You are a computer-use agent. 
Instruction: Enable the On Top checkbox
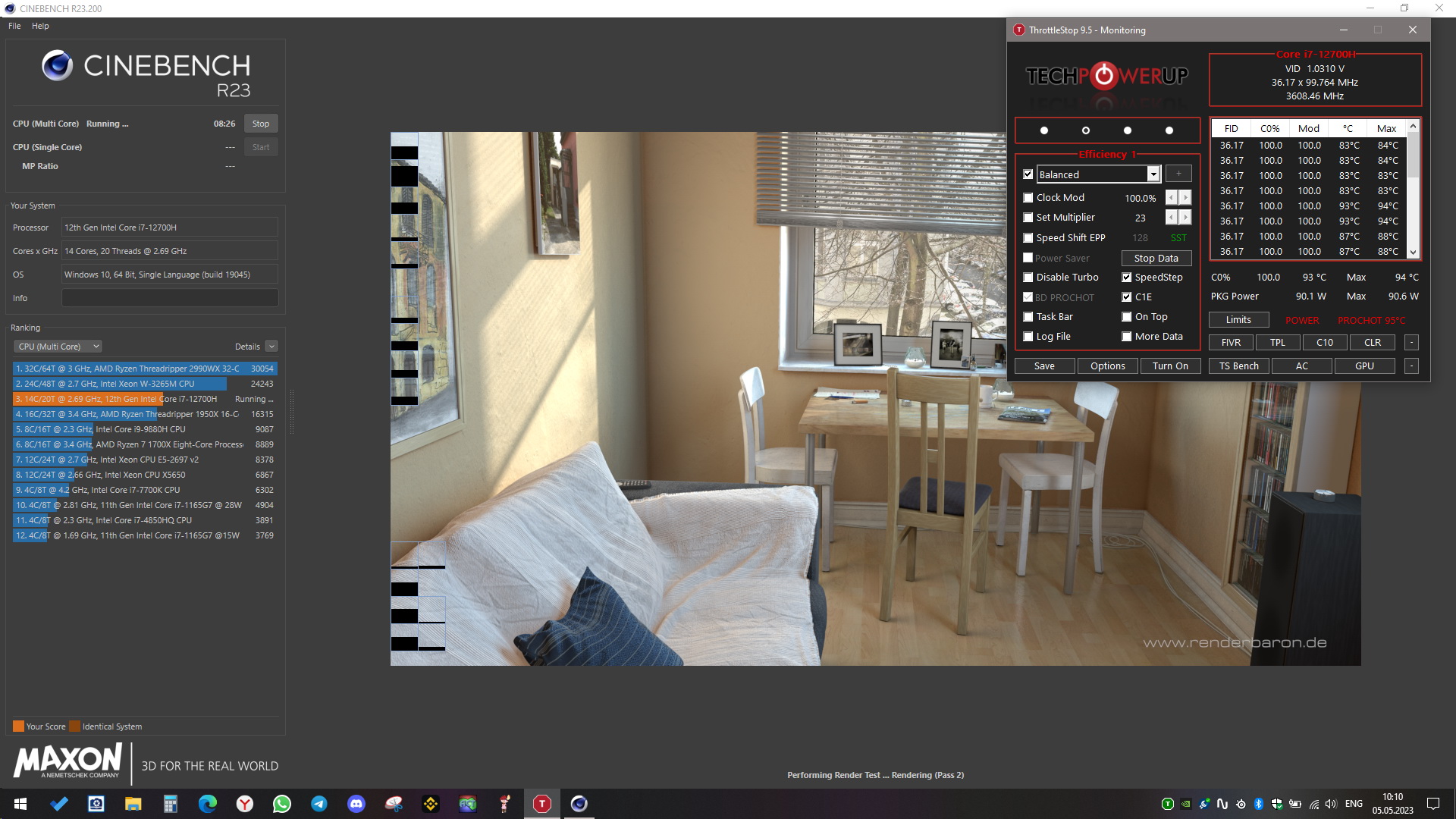pyautogui.click(x=1127, y=317)
